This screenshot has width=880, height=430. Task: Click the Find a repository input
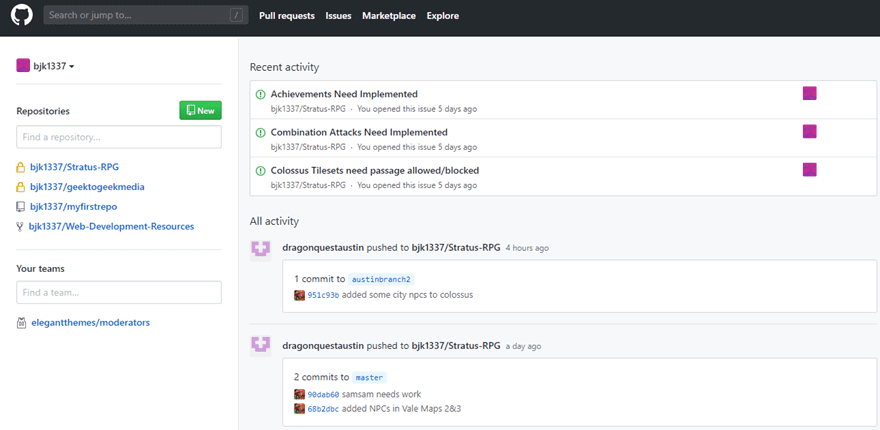pyautogui.click(x=119, y=137)
